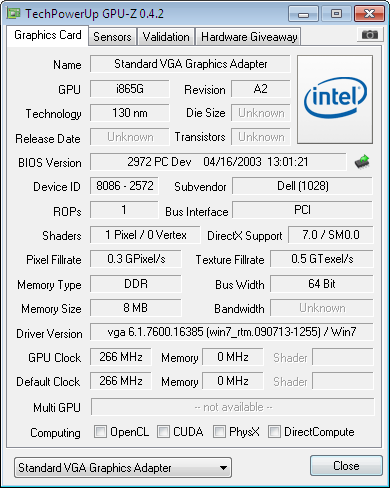
Task: Click the BIOS Version field
Action: click(x=218, y=162)
